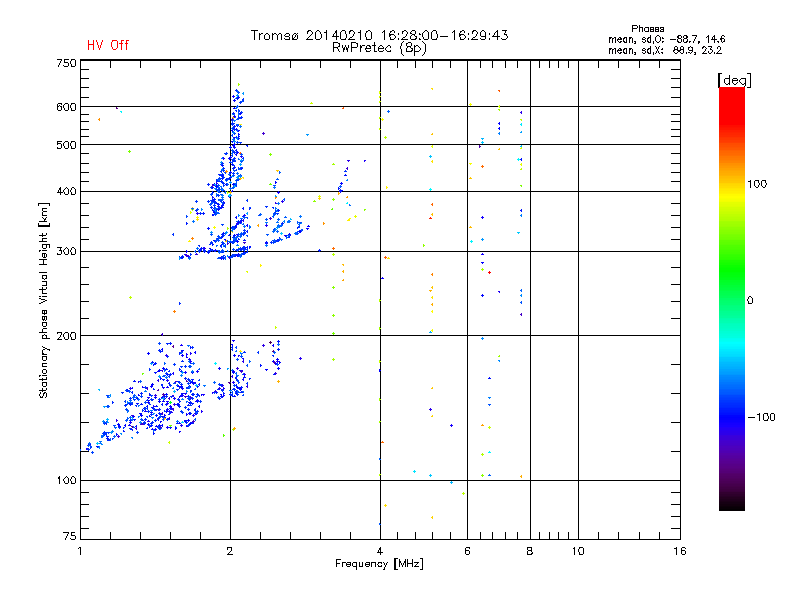
Task: Click the y-axis tick label '100'
Action: click(66, 481)
